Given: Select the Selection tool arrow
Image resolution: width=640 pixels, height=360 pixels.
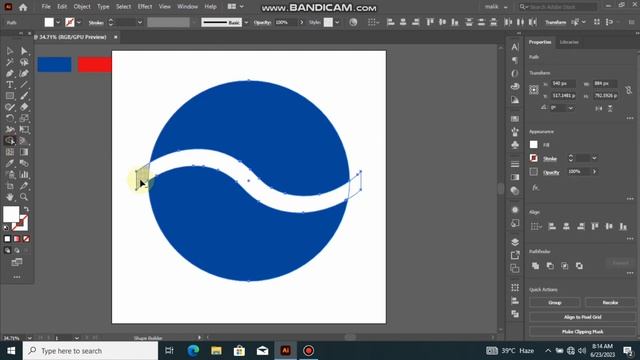Looking at the screenshot, I should pos(10,51).
